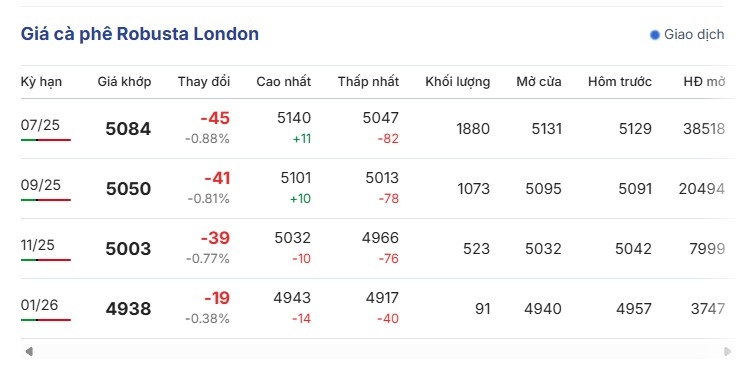Click the 07/25 red-green range bar
This screenshot has width=743, height=381.
coord(45,140)
